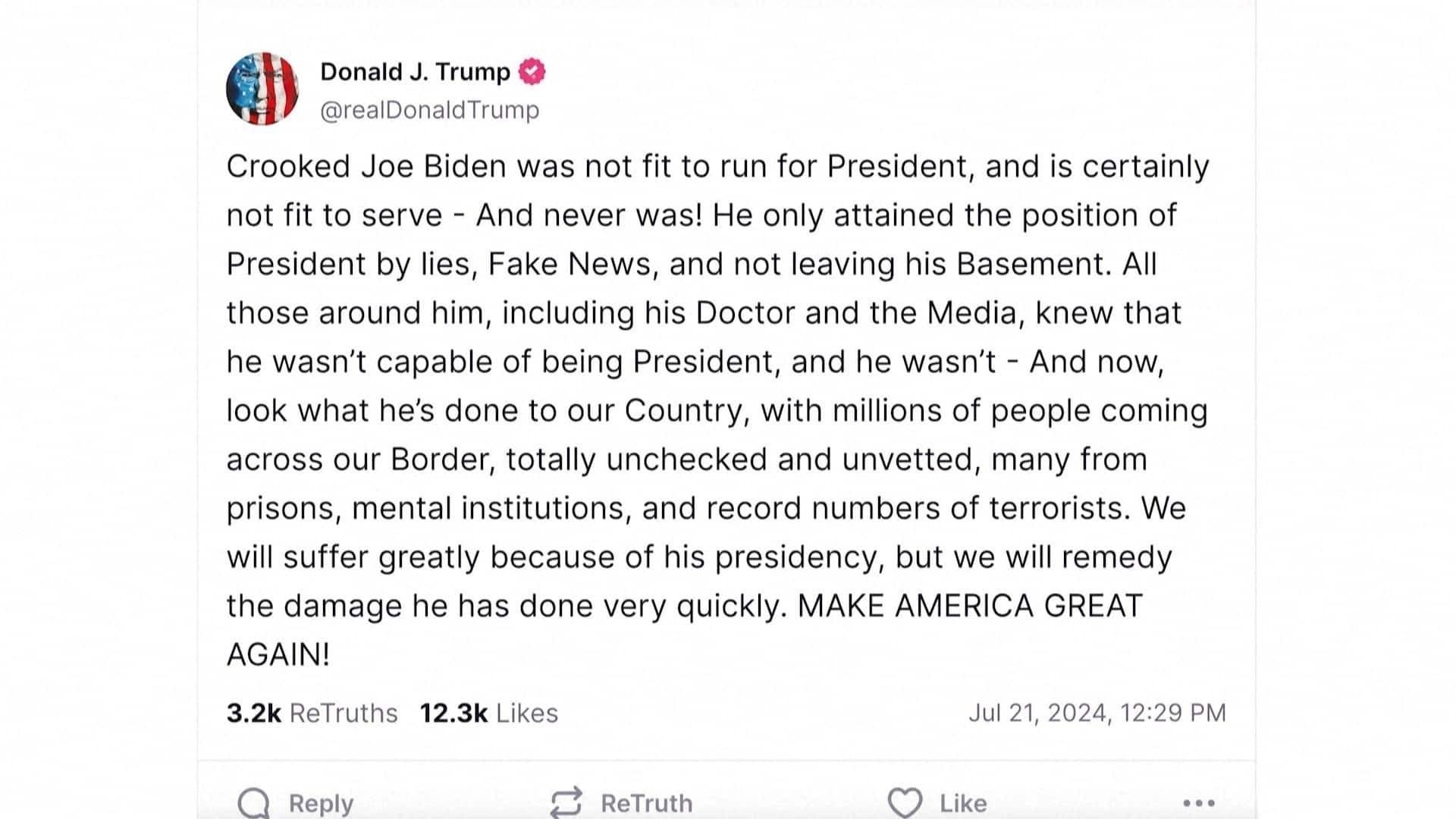Click the 3.2k ReTruths number
The image size is (1456, 819).
point(253,713)
